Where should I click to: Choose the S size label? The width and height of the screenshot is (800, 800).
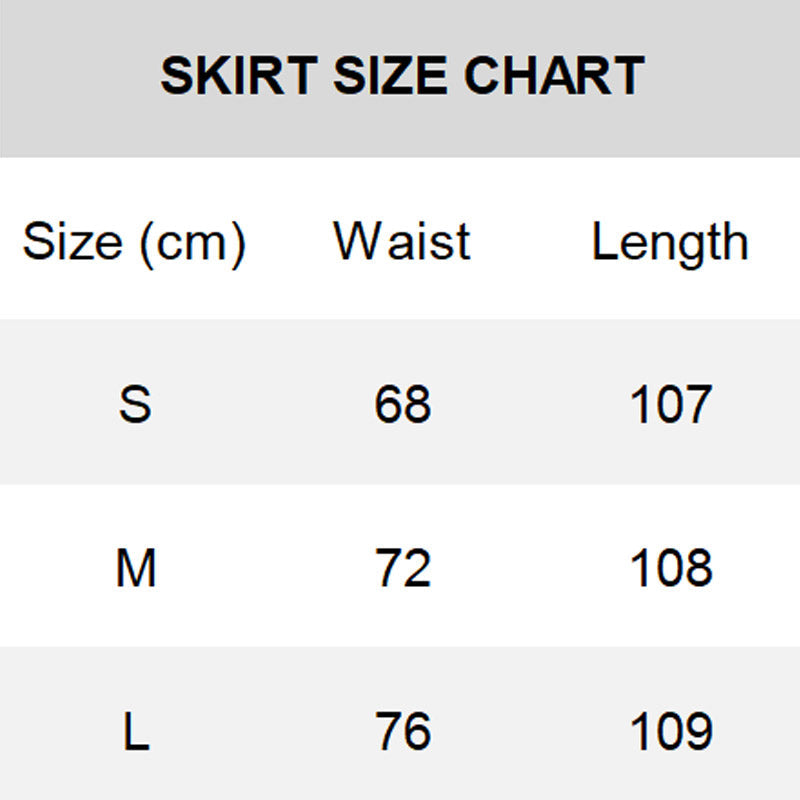[135, 405]
